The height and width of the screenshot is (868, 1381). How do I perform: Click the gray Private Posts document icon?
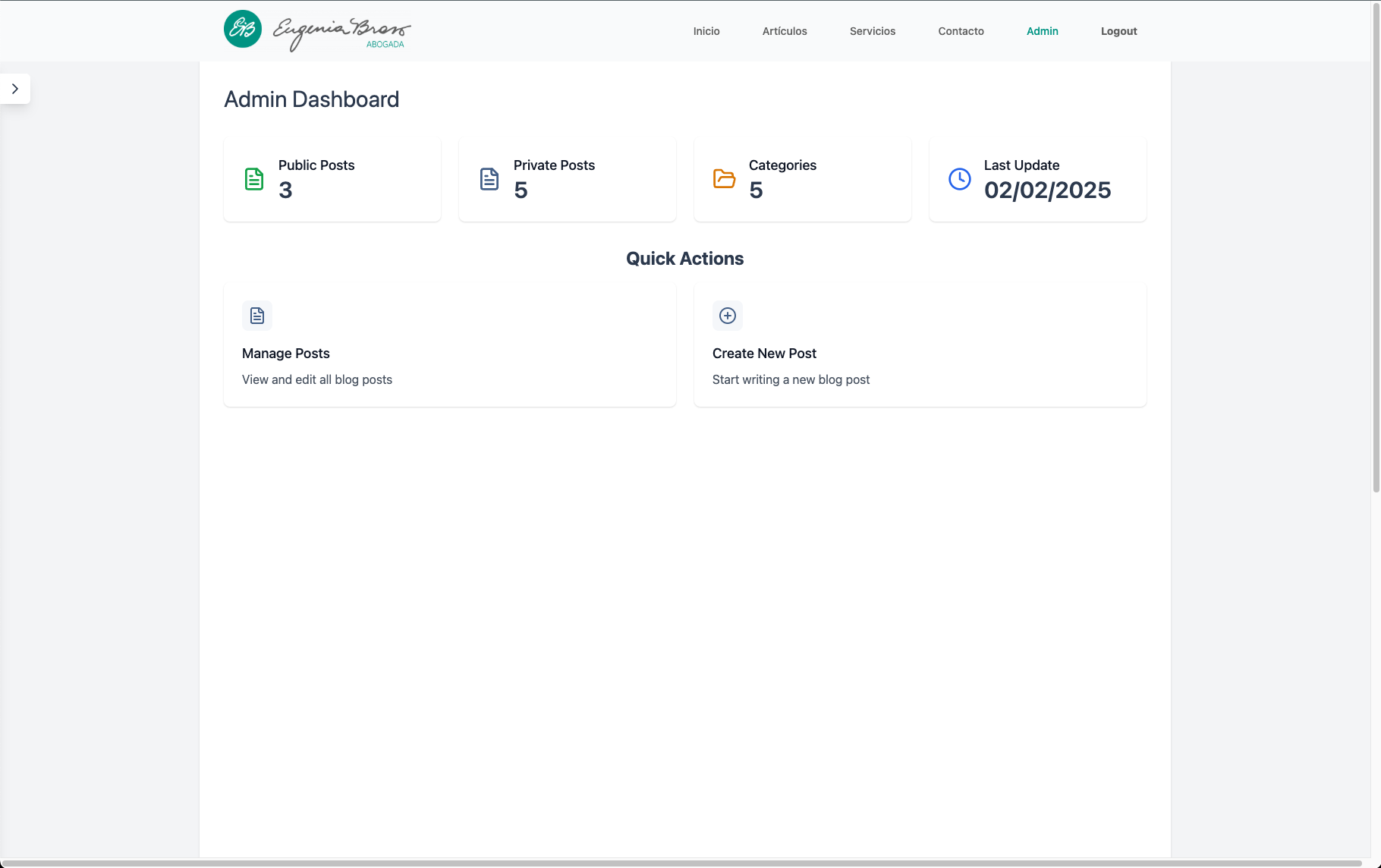[x=489, y=179]
